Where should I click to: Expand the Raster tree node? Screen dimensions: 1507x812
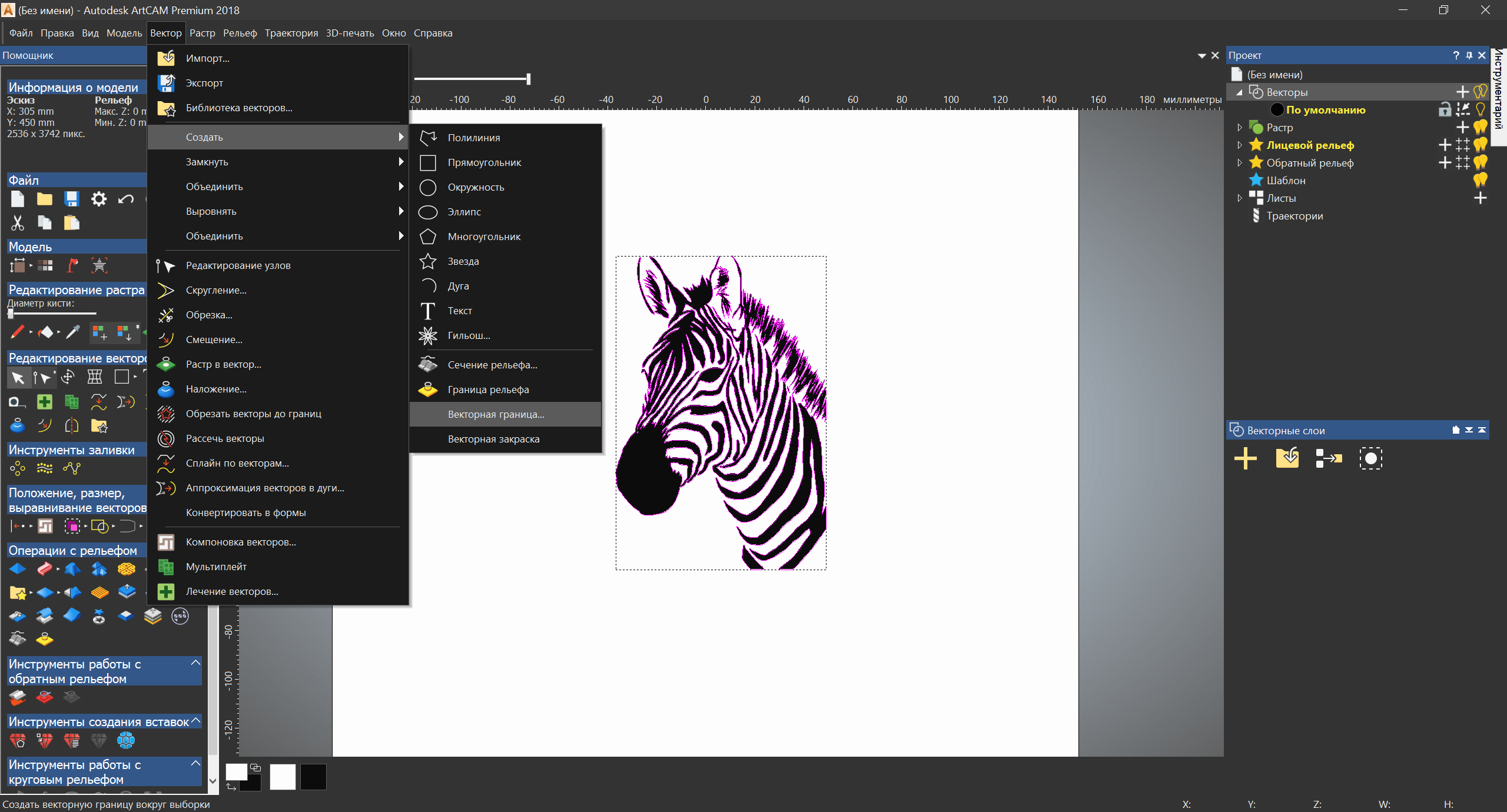click(x=1239, y=127)
